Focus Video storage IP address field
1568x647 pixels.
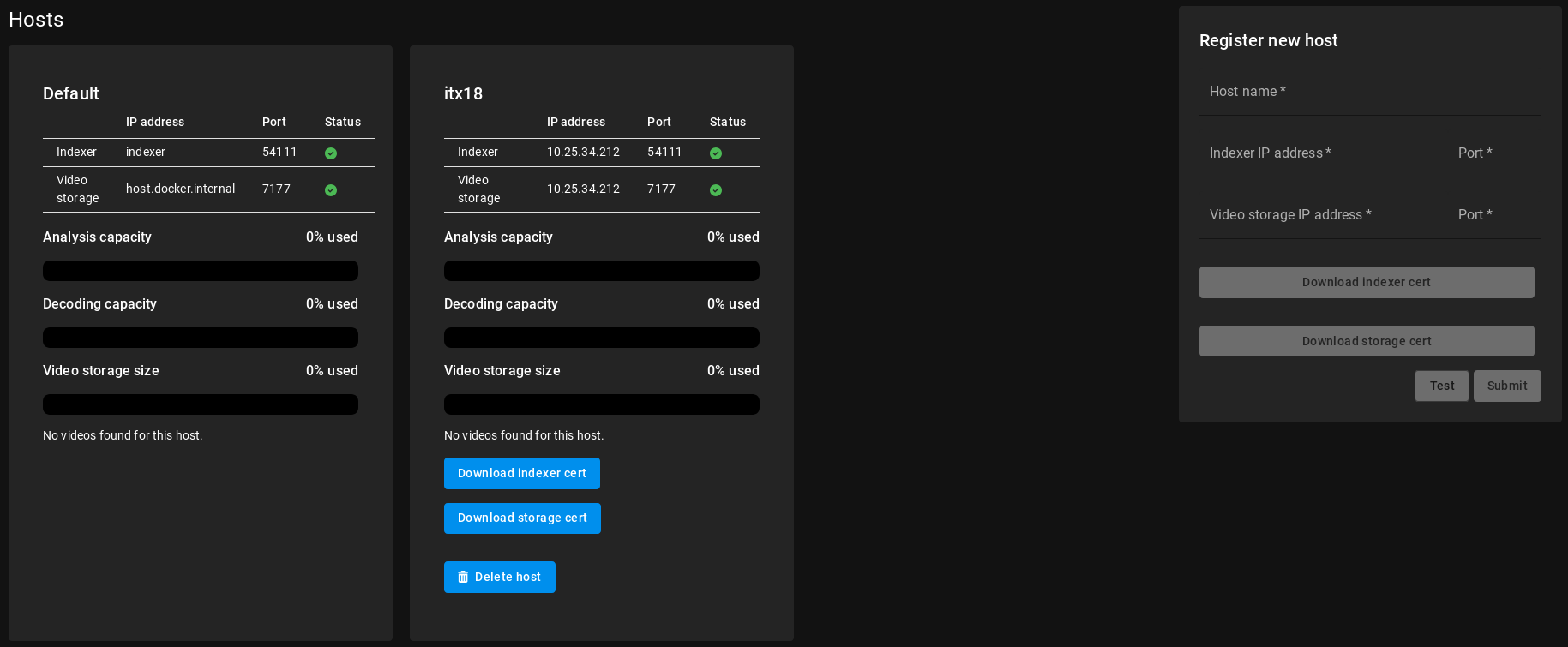pyautogui.click(x=1320, y=216)
